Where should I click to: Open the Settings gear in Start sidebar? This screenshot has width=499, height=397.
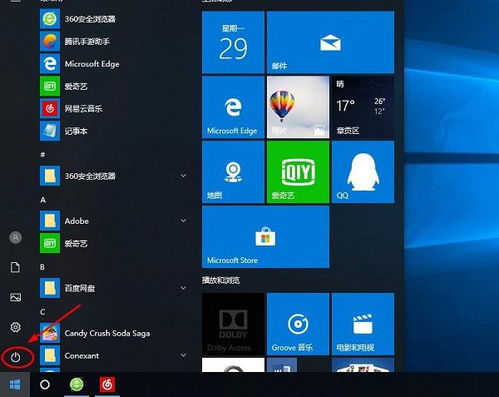pos(15,327)
